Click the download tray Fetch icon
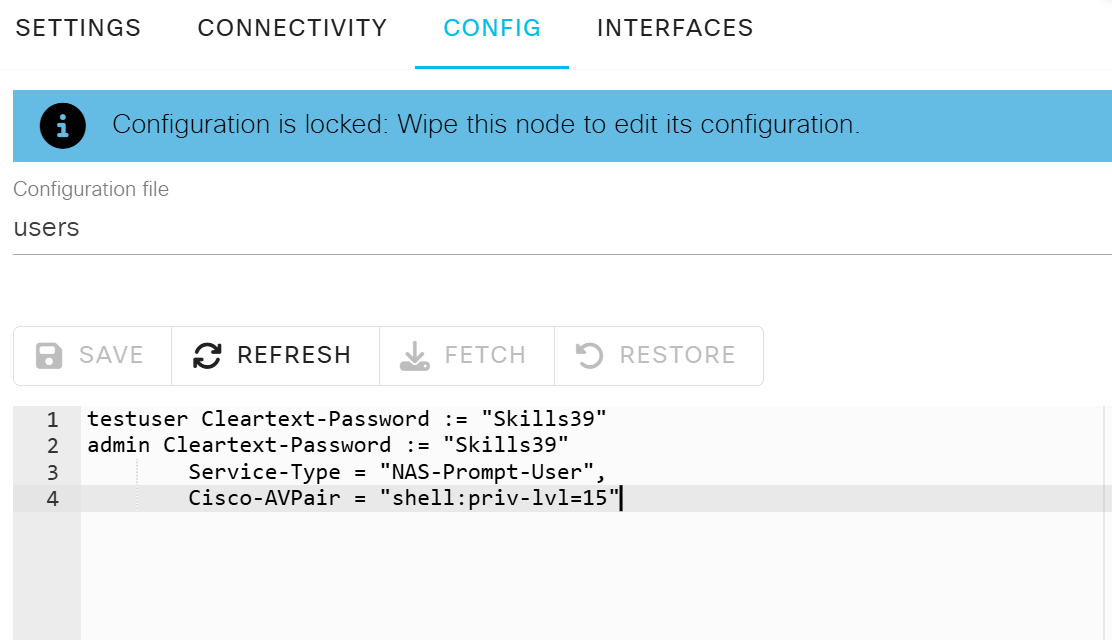This screenshot has height=640, width=1112. (x=415, y=356)
